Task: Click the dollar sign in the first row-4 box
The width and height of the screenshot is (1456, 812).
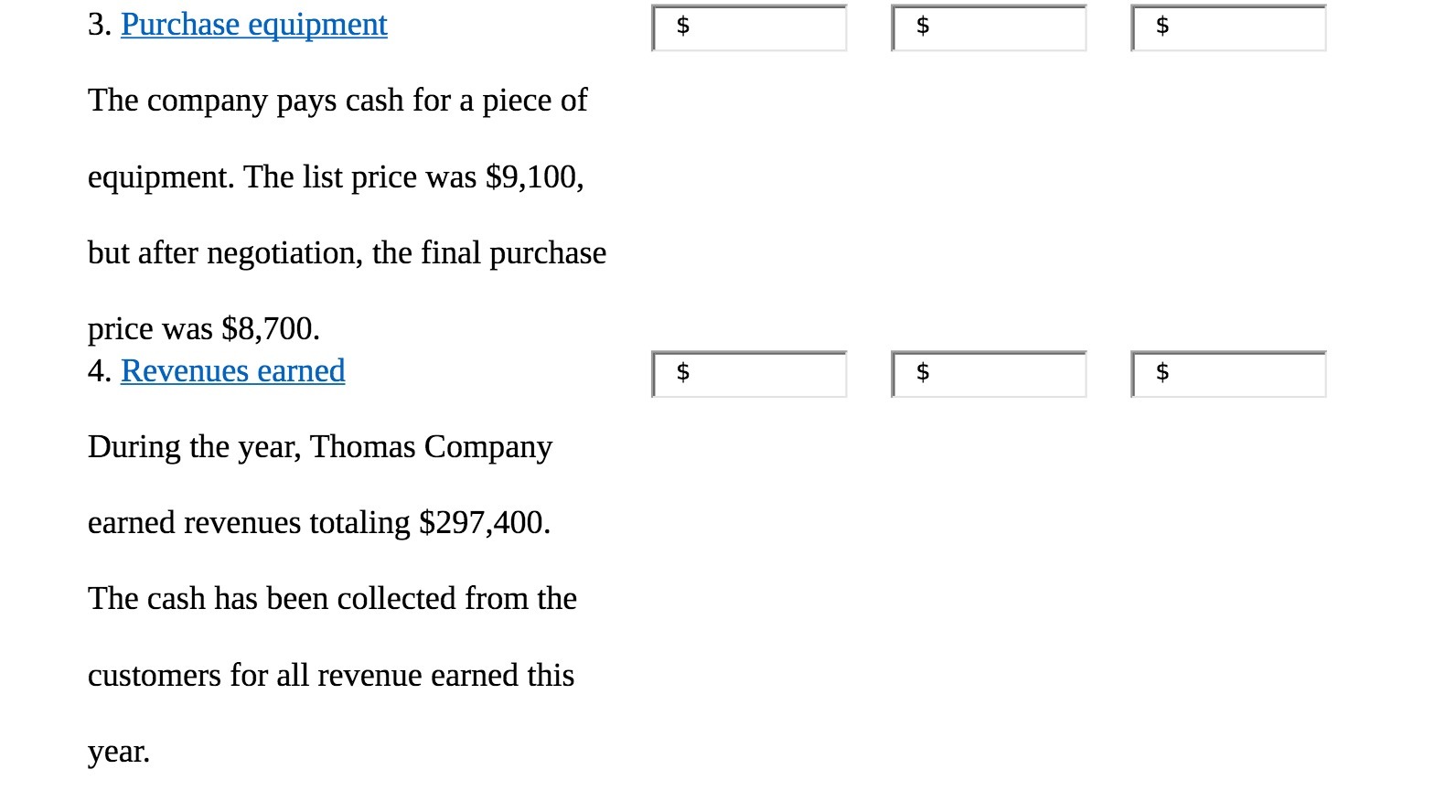Action: pos(682,372)
